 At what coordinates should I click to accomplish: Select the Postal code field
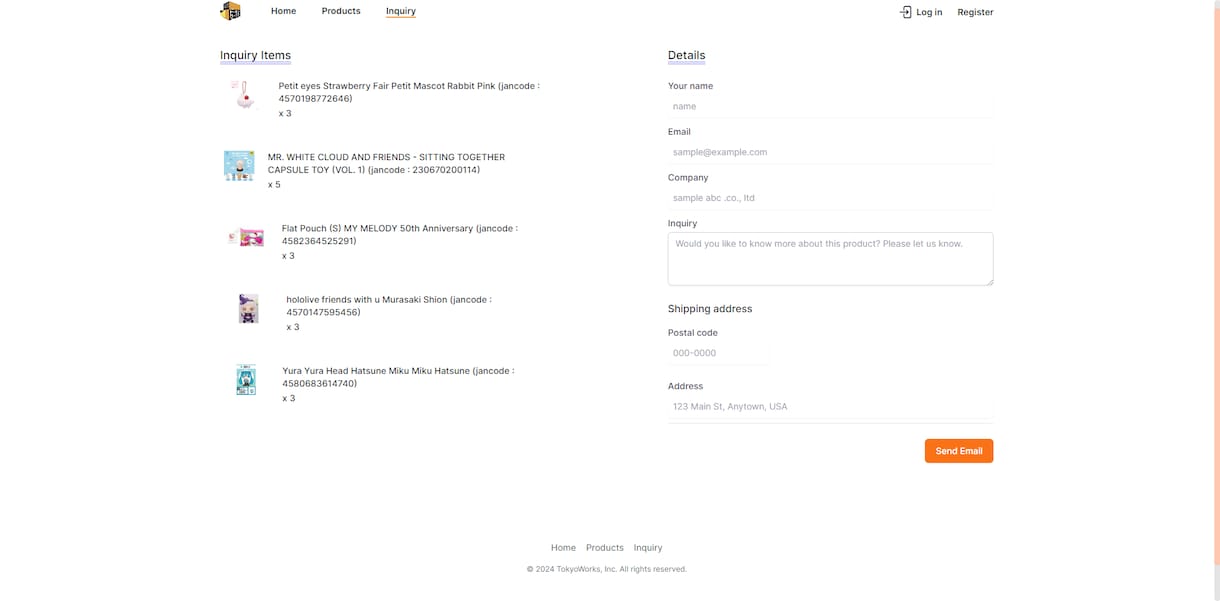point(718,353)
